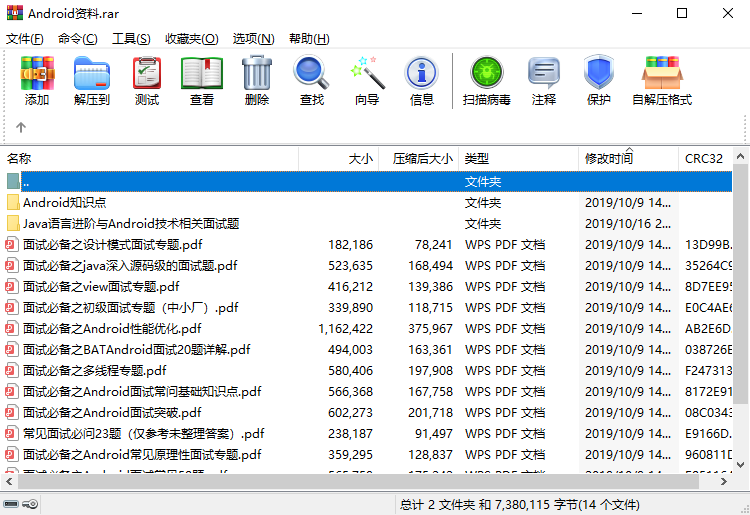This screenshot has width=750, height=515.
Task: Click status bar total 7,380,115 字节
Action: [x=536, y=505]
